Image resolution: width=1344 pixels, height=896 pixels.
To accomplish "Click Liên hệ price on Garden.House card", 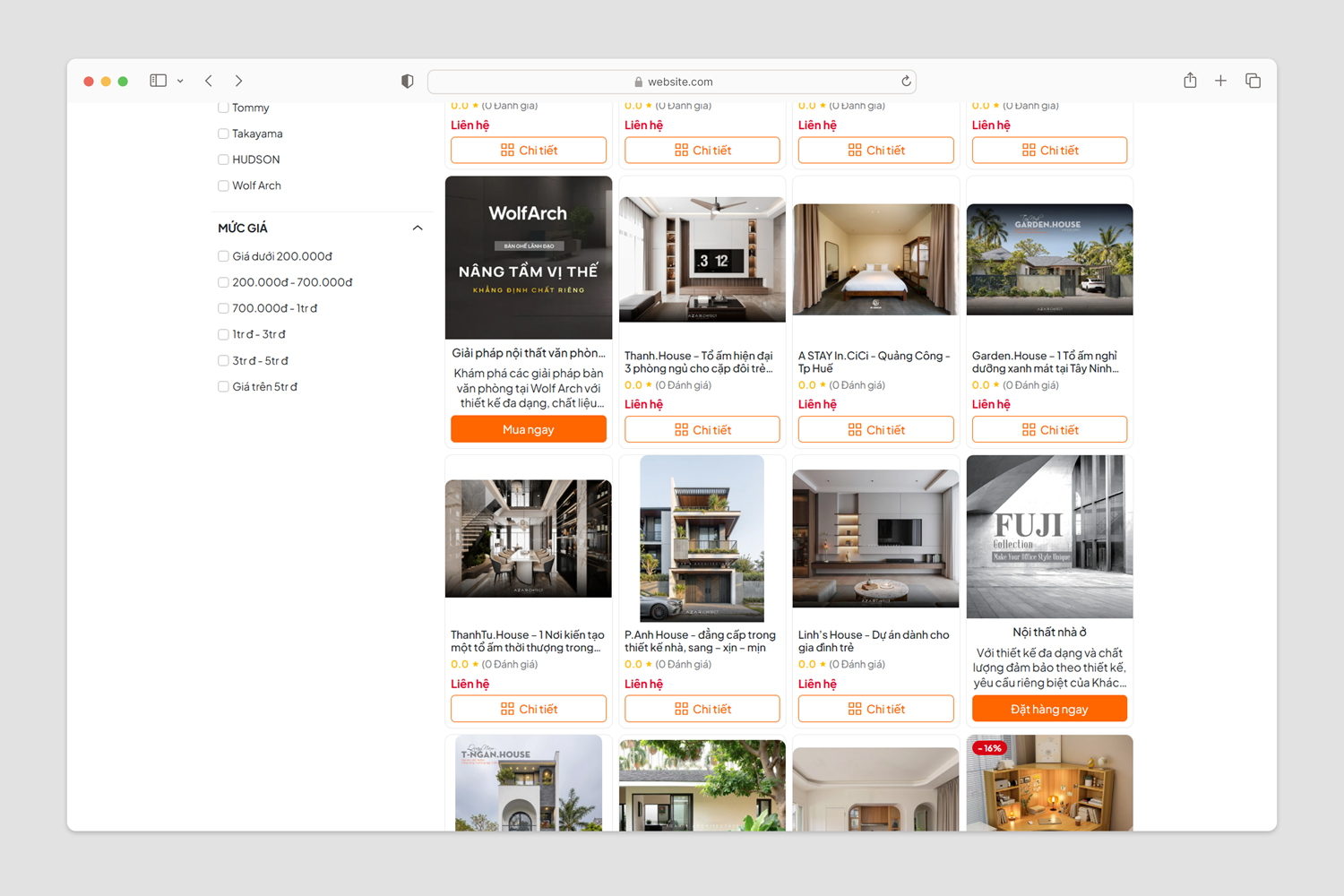I will pyautogui.click(x=991, y=404).
